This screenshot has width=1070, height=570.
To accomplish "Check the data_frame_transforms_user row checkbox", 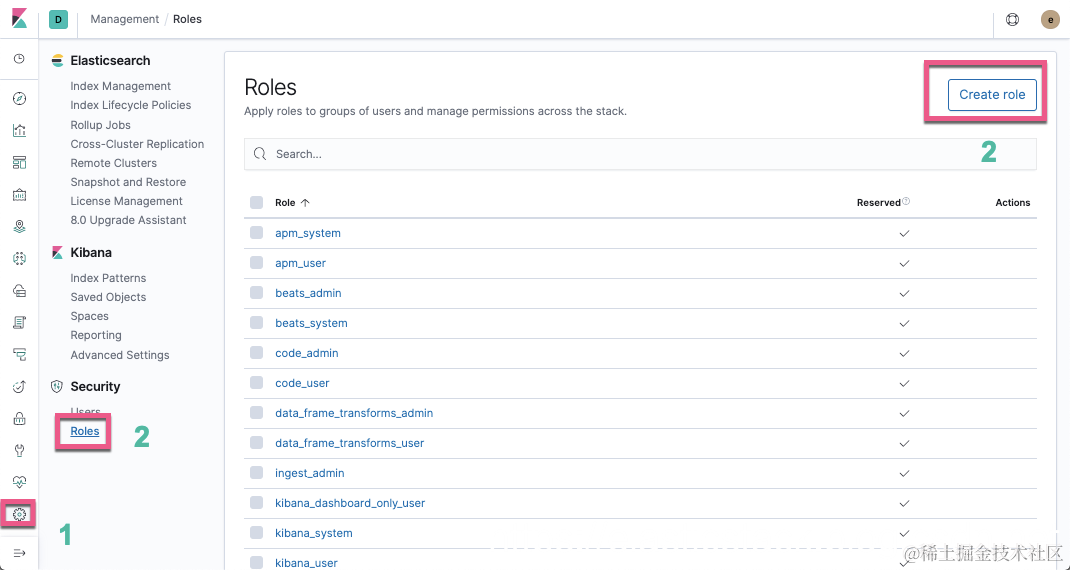I will point(257,443).
